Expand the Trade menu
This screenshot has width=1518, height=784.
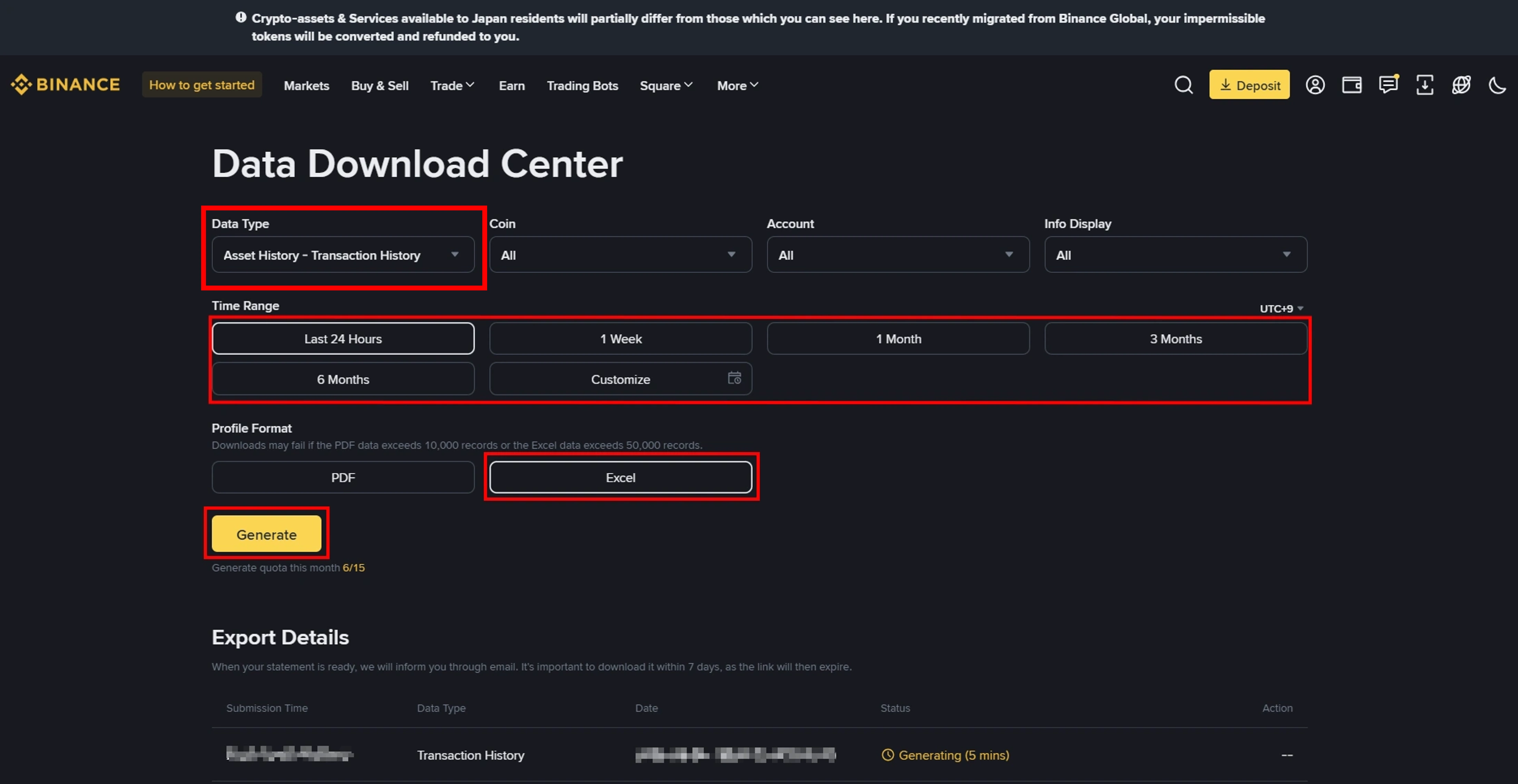(452, 86)
